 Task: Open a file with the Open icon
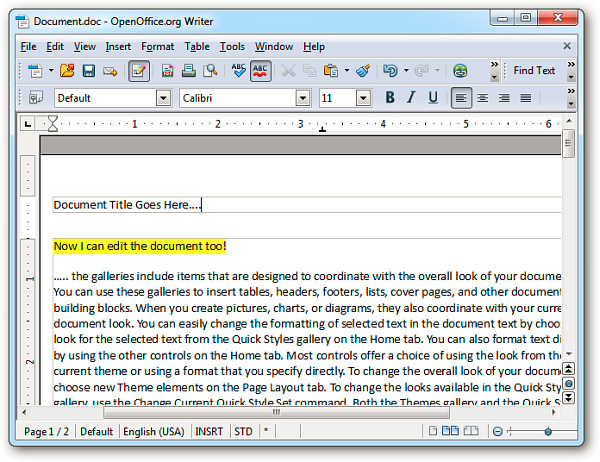(66, 71)
